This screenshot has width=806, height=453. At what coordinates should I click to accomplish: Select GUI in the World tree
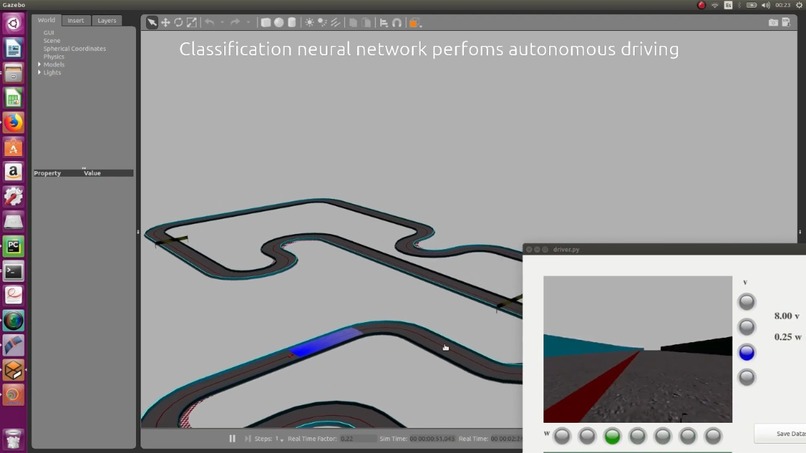[49, 32]
